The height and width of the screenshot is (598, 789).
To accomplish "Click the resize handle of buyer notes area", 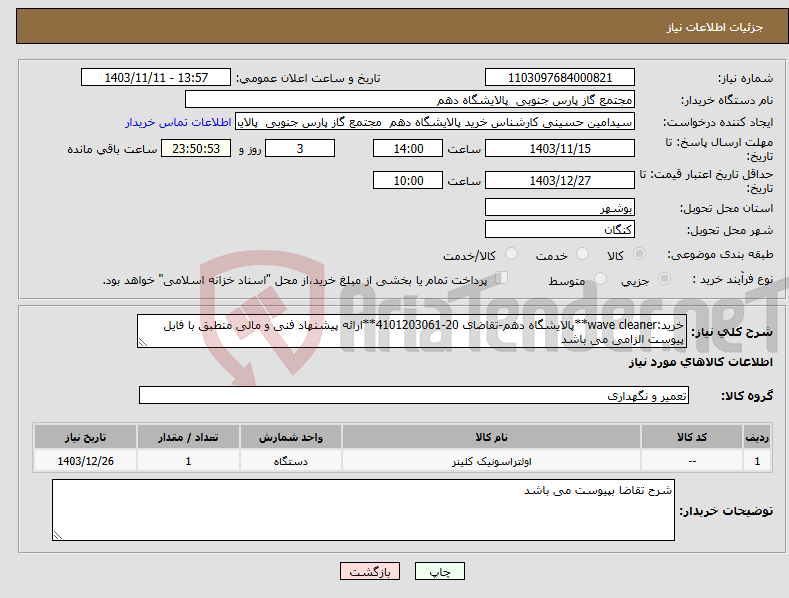I will tap(58, 536).
